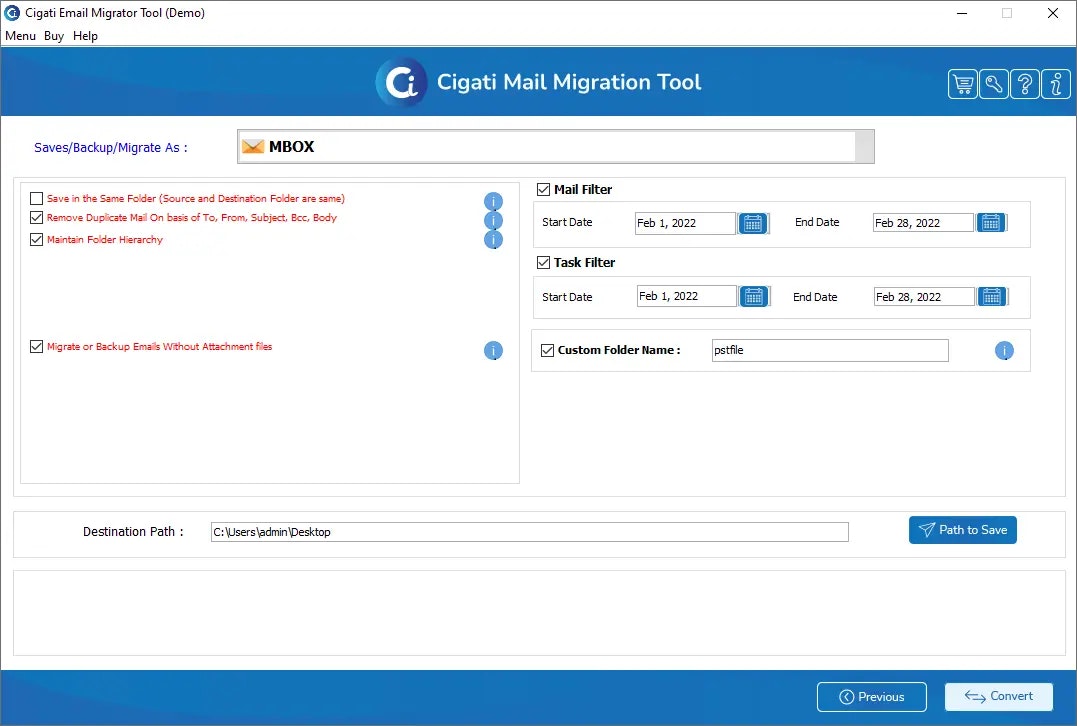Screen dimensions: 1077x726
Task: Click the Previous button
Action: pyautogui.click(x=872, y=697)
